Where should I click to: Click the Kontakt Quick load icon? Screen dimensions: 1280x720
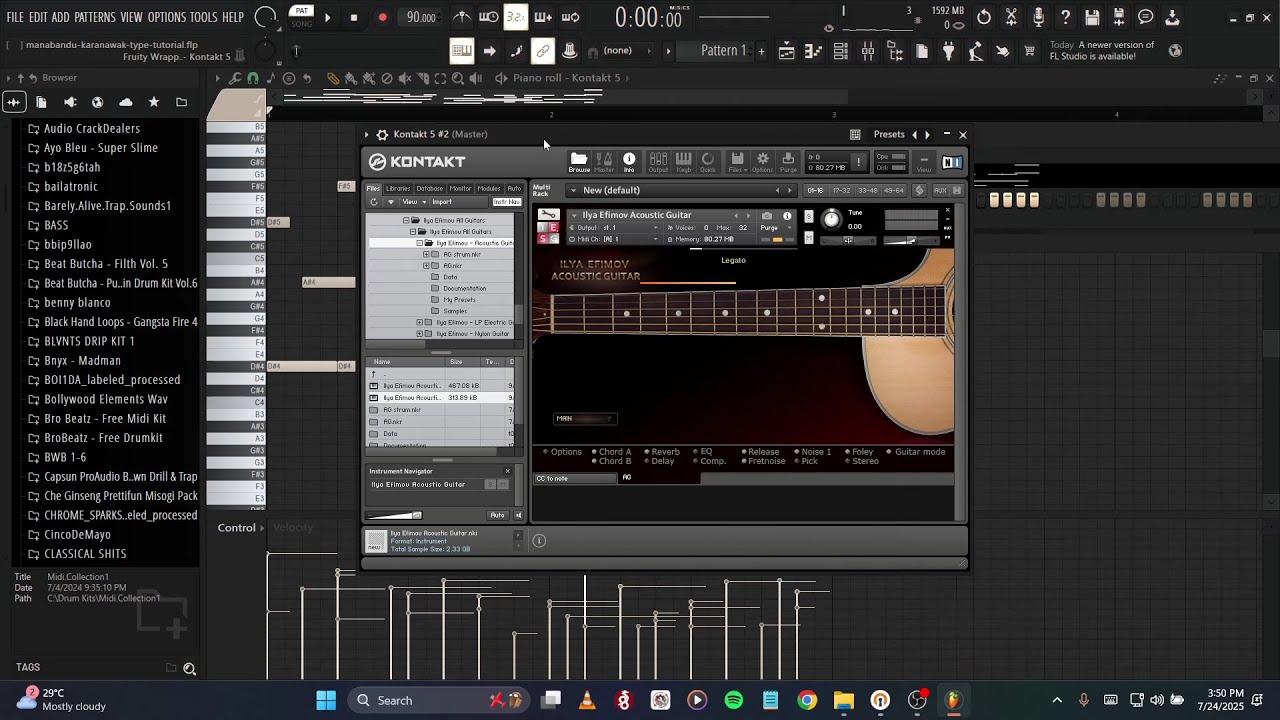(708, 162)
